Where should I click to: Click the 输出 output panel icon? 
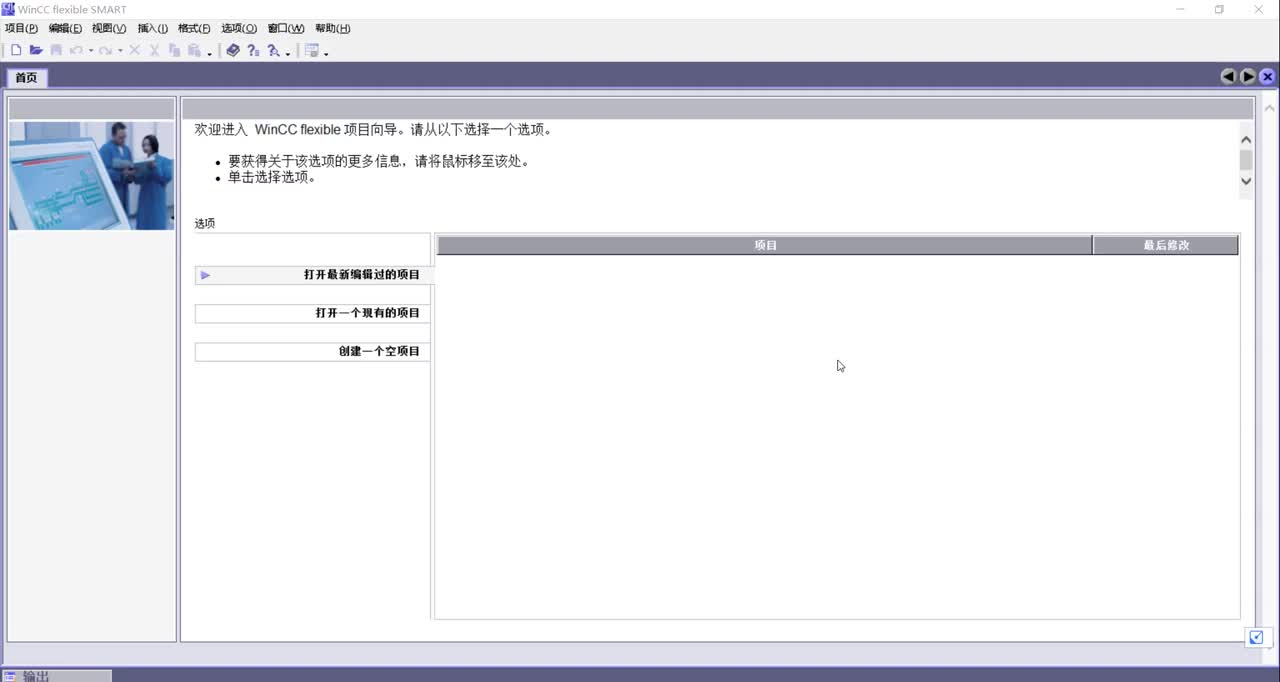point(10,676)
